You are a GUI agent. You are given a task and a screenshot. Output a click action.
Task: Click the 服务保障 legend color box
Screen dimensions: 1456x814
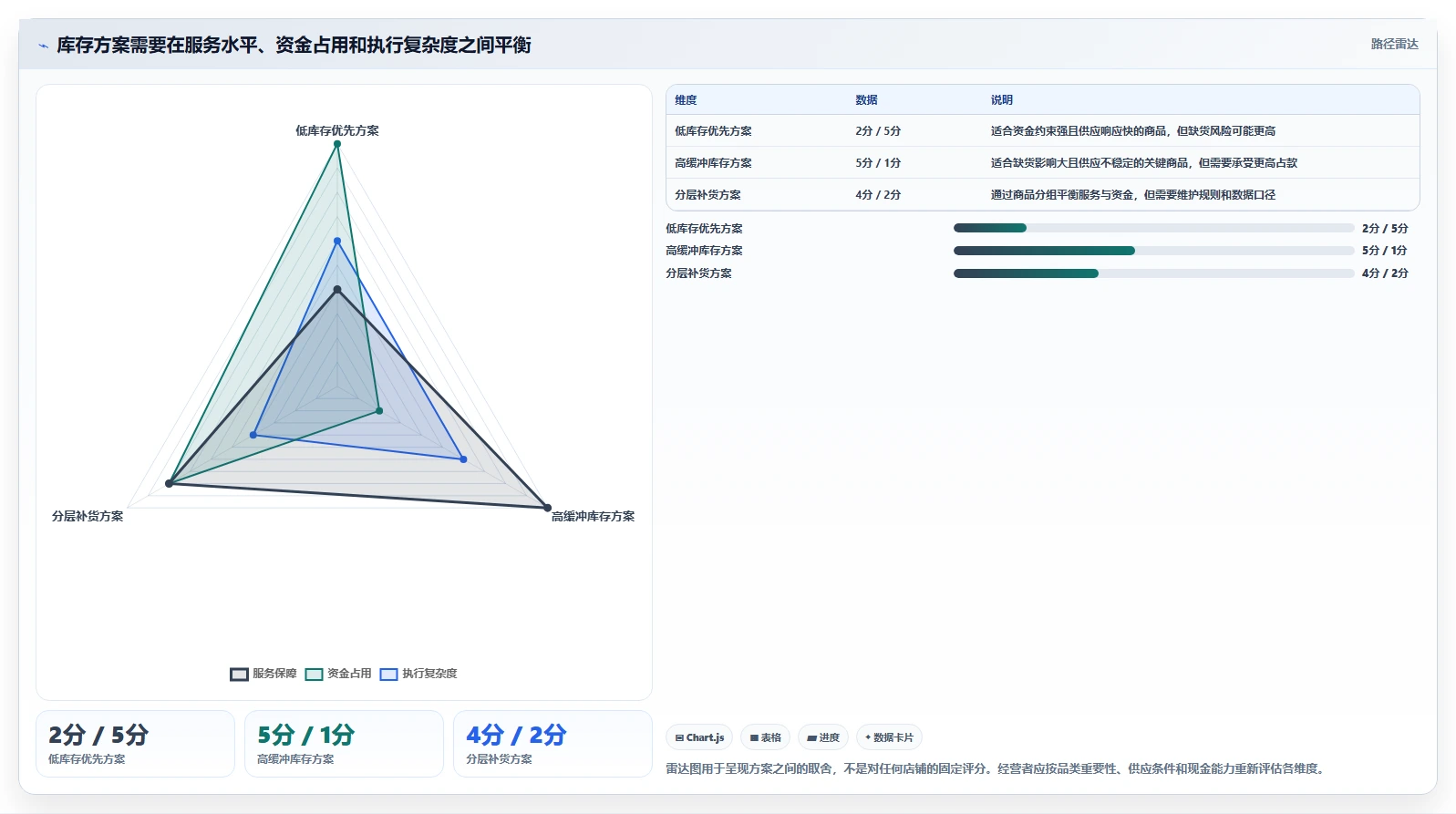click(239, 675)
